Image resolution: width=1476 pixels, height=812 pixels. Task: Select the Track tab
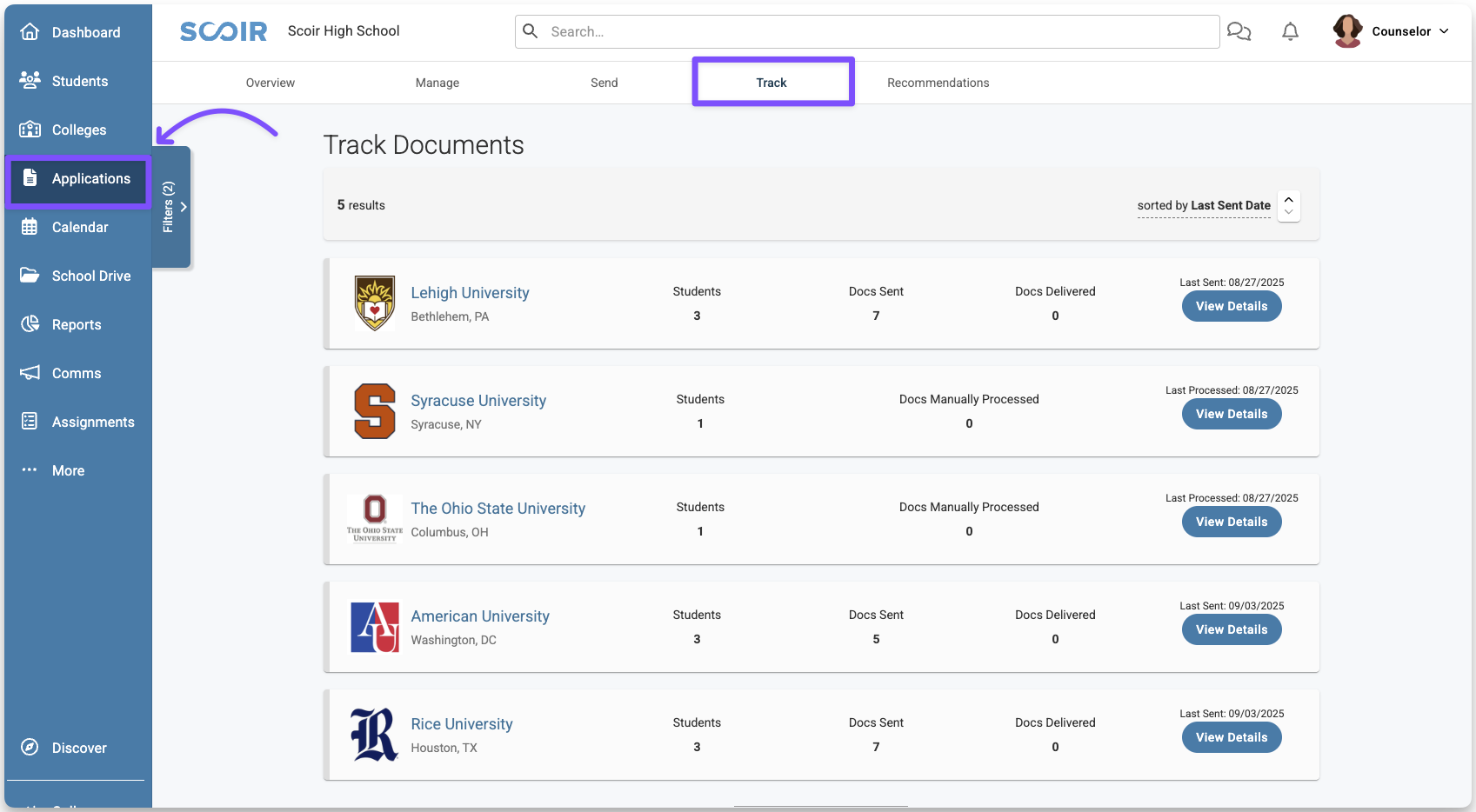point(771,83)
